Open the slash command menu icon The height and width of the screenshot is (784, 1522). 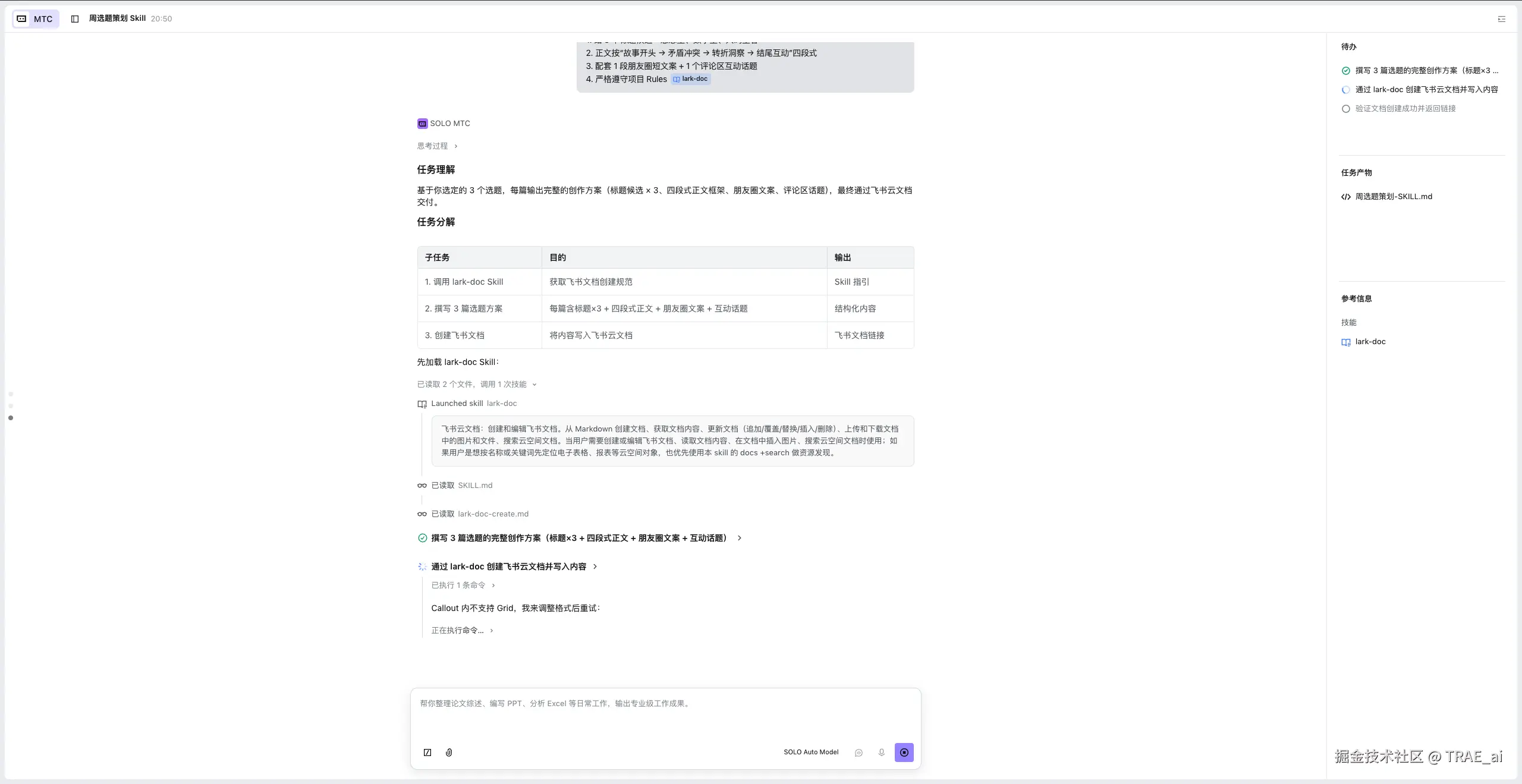[427, 752]
